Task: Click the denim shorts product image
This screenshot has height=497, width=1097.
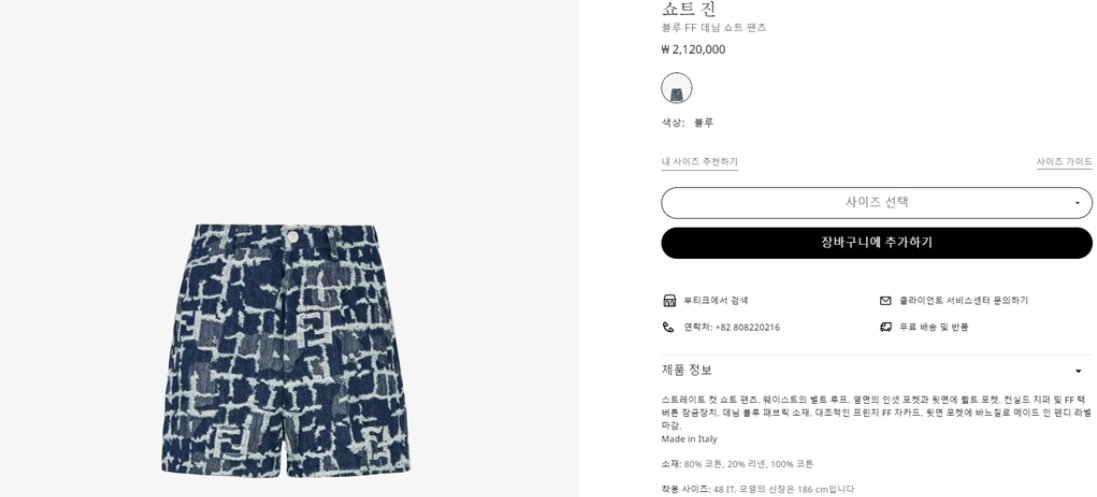Action: tap(285, 350)
